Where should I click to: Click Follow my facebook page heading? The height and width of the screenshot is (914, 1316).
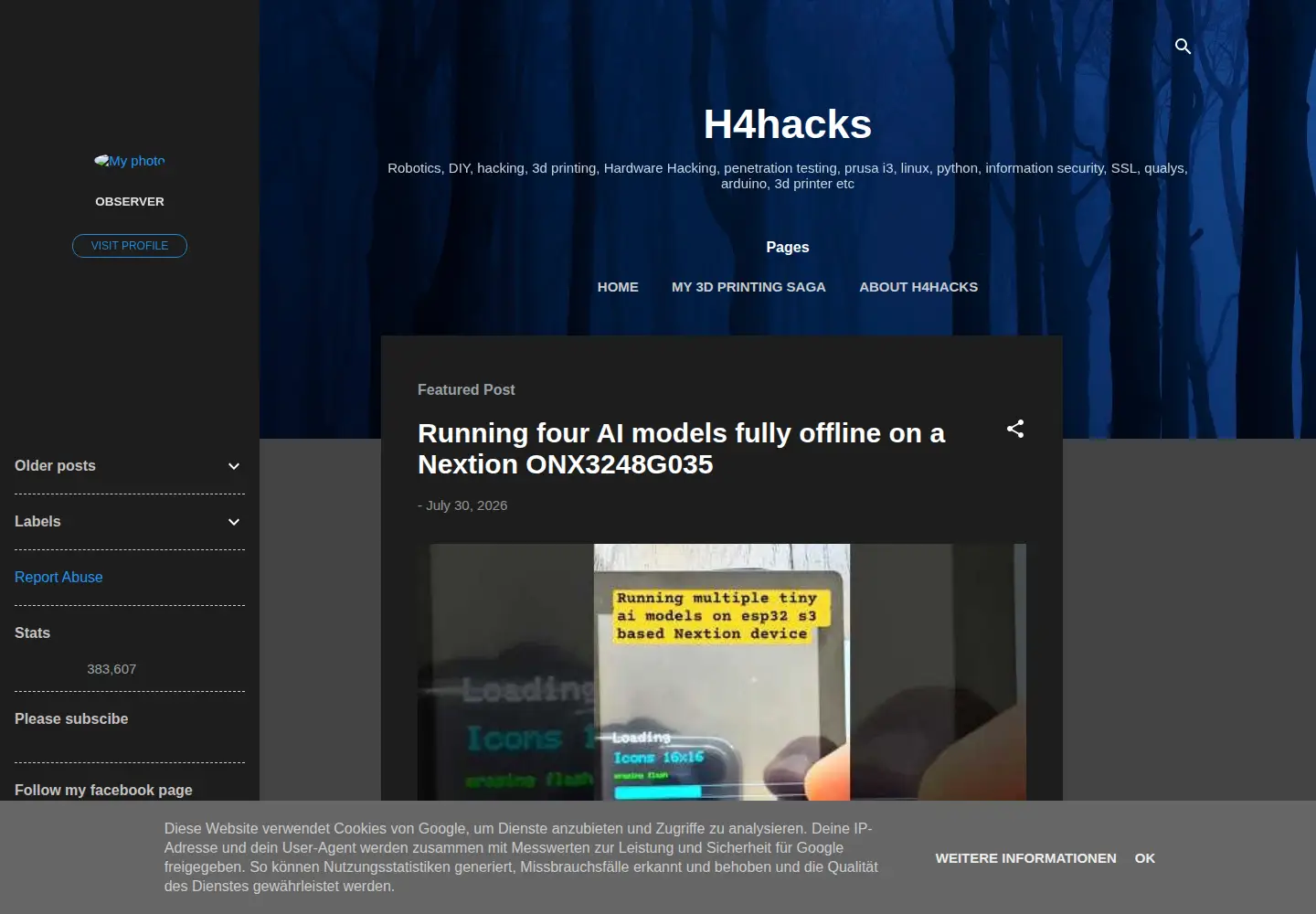103,791
